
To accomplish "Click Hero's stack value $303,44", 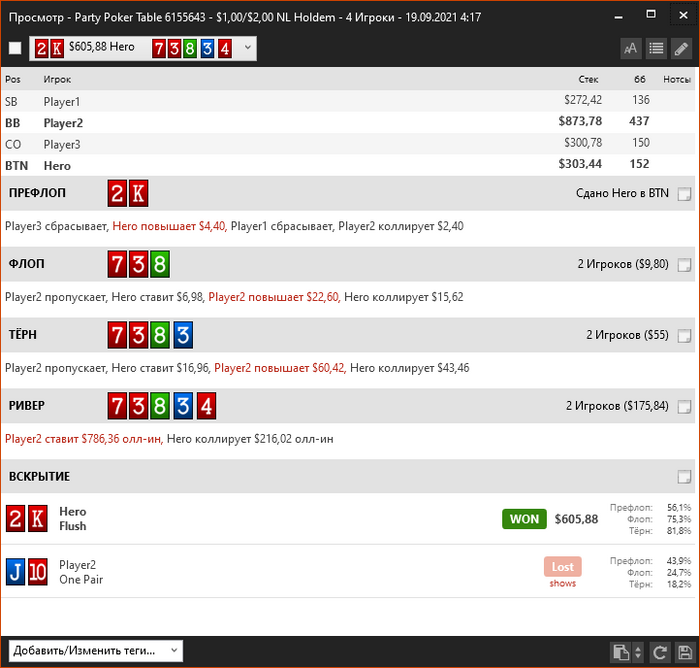I will tap(580, 164).
